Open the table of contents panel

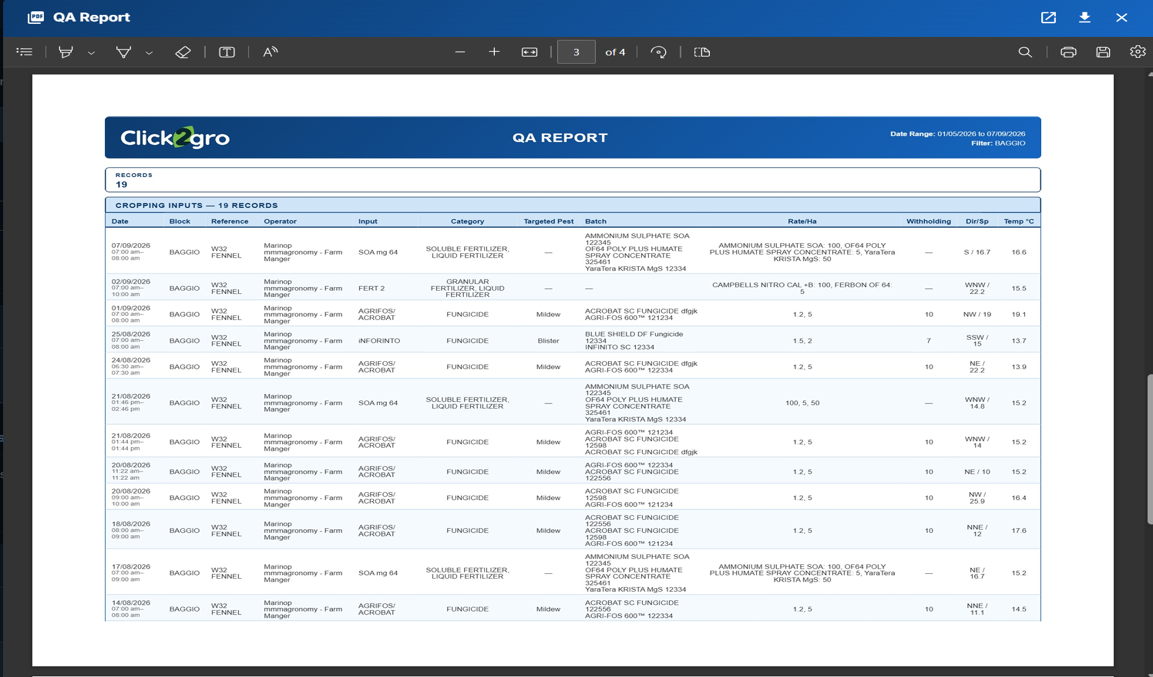click(24, 52)
